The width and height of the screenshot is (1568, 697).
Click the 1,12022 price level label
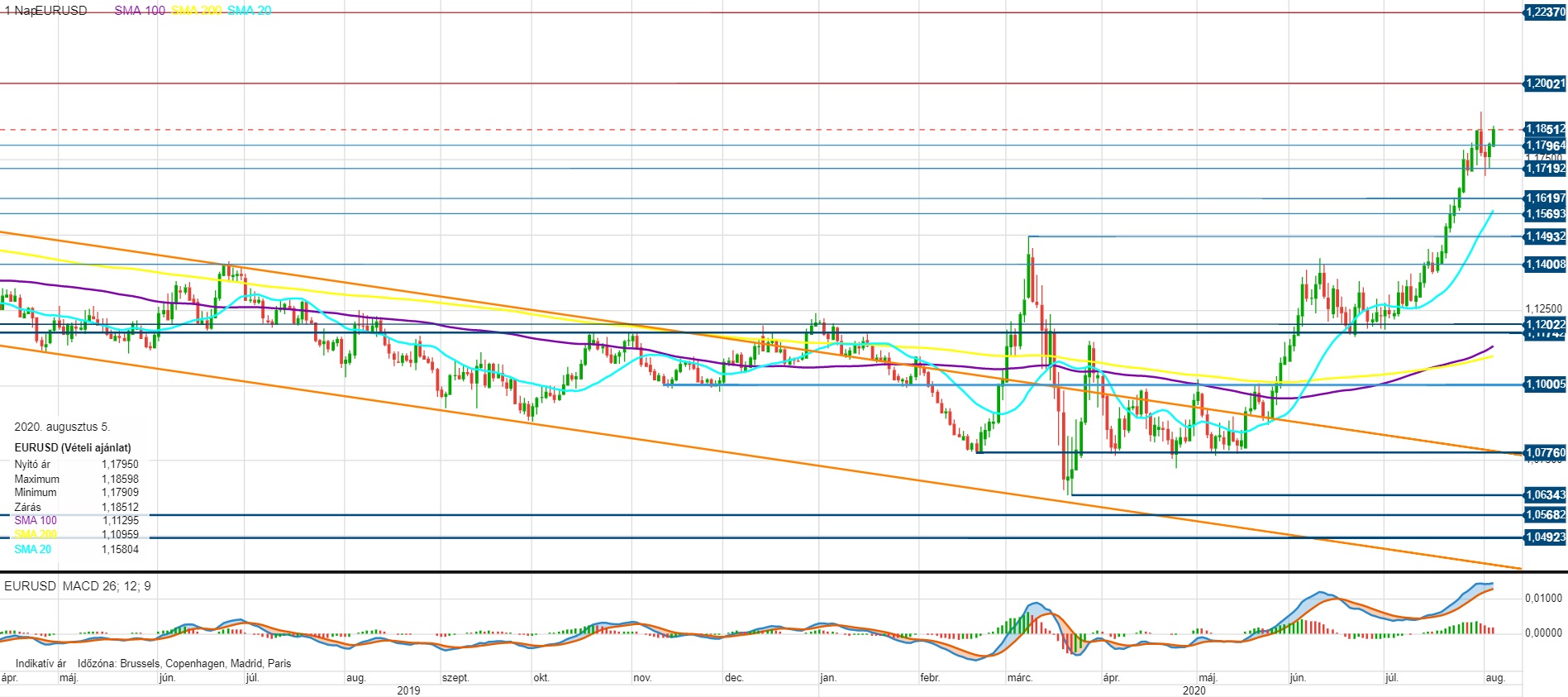1545,325
